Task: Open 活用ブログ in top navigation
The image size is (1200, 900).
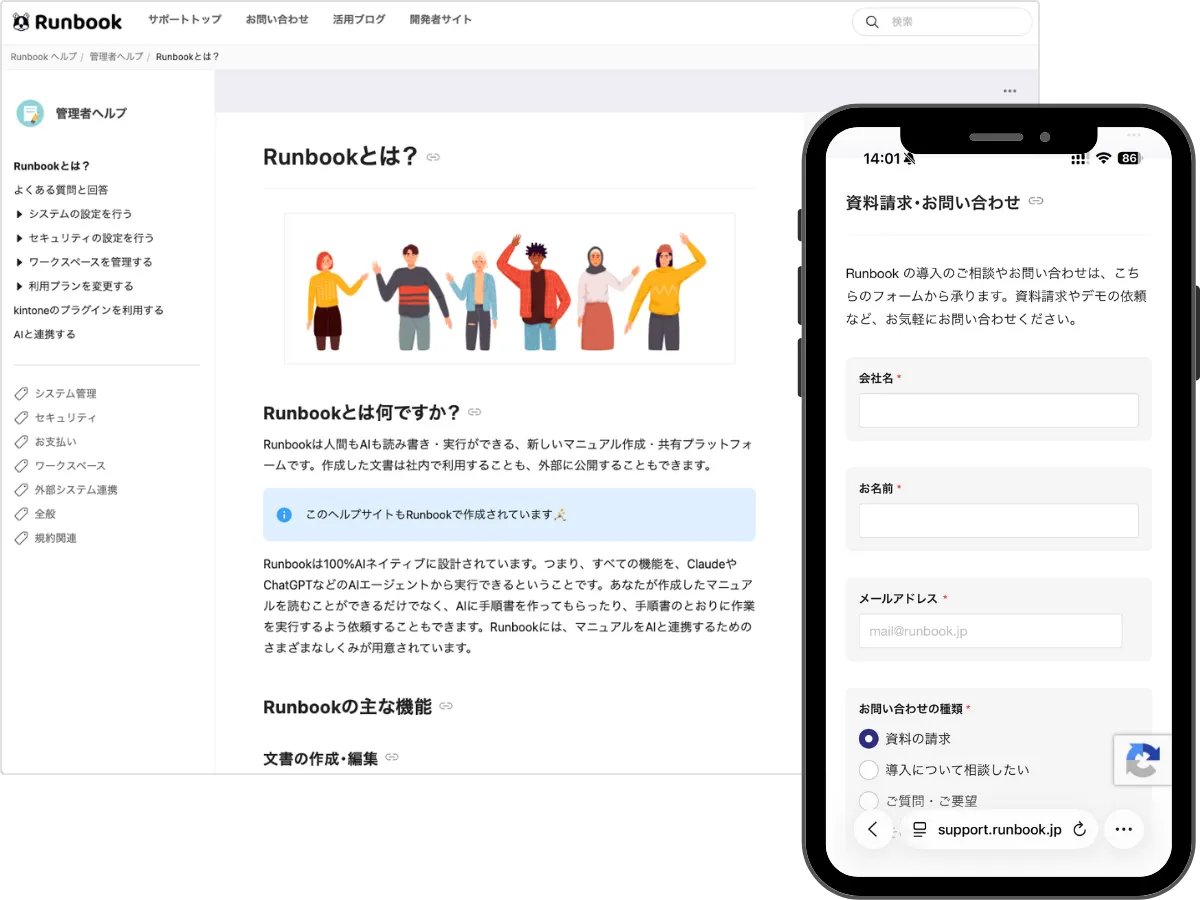Action: coord(359,20)
